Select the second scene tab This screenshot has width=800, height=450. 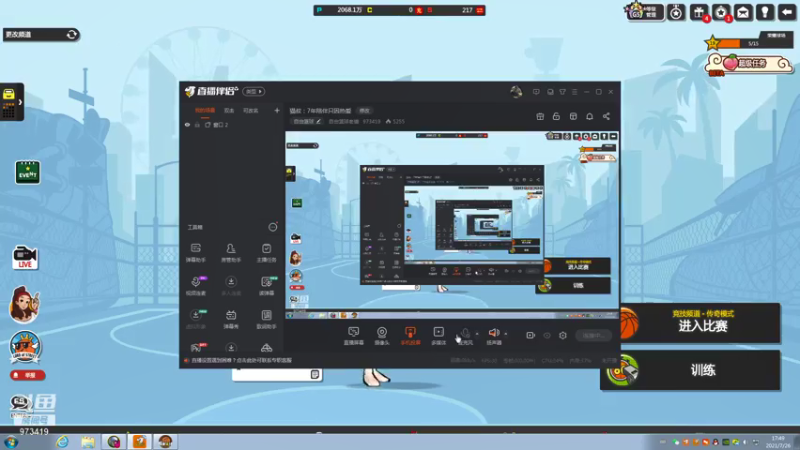pyautogui.click(x=229, y=111)
